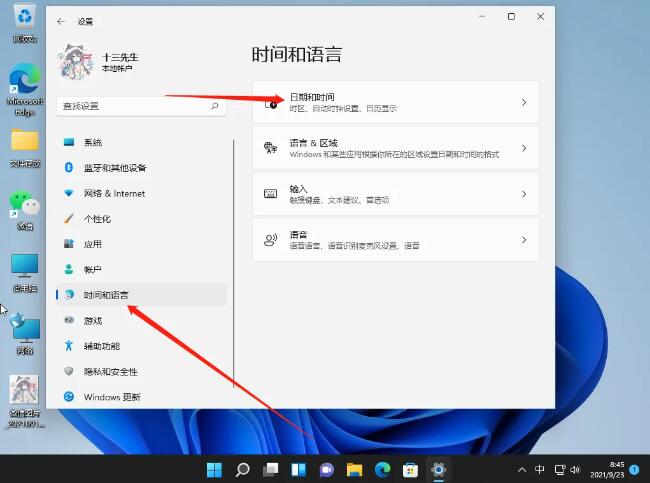Open the notification badge in the tray

click(634, 469)
